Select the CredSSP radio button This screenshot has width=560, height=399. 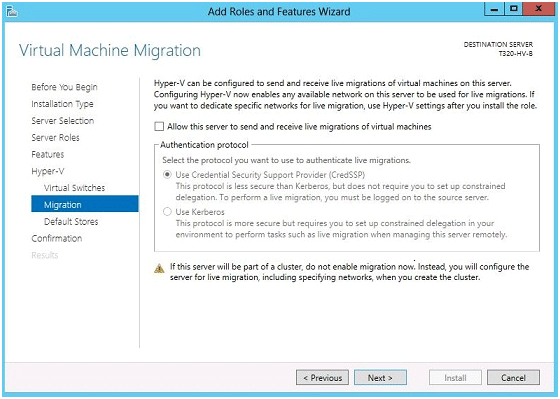coord(167,175)
